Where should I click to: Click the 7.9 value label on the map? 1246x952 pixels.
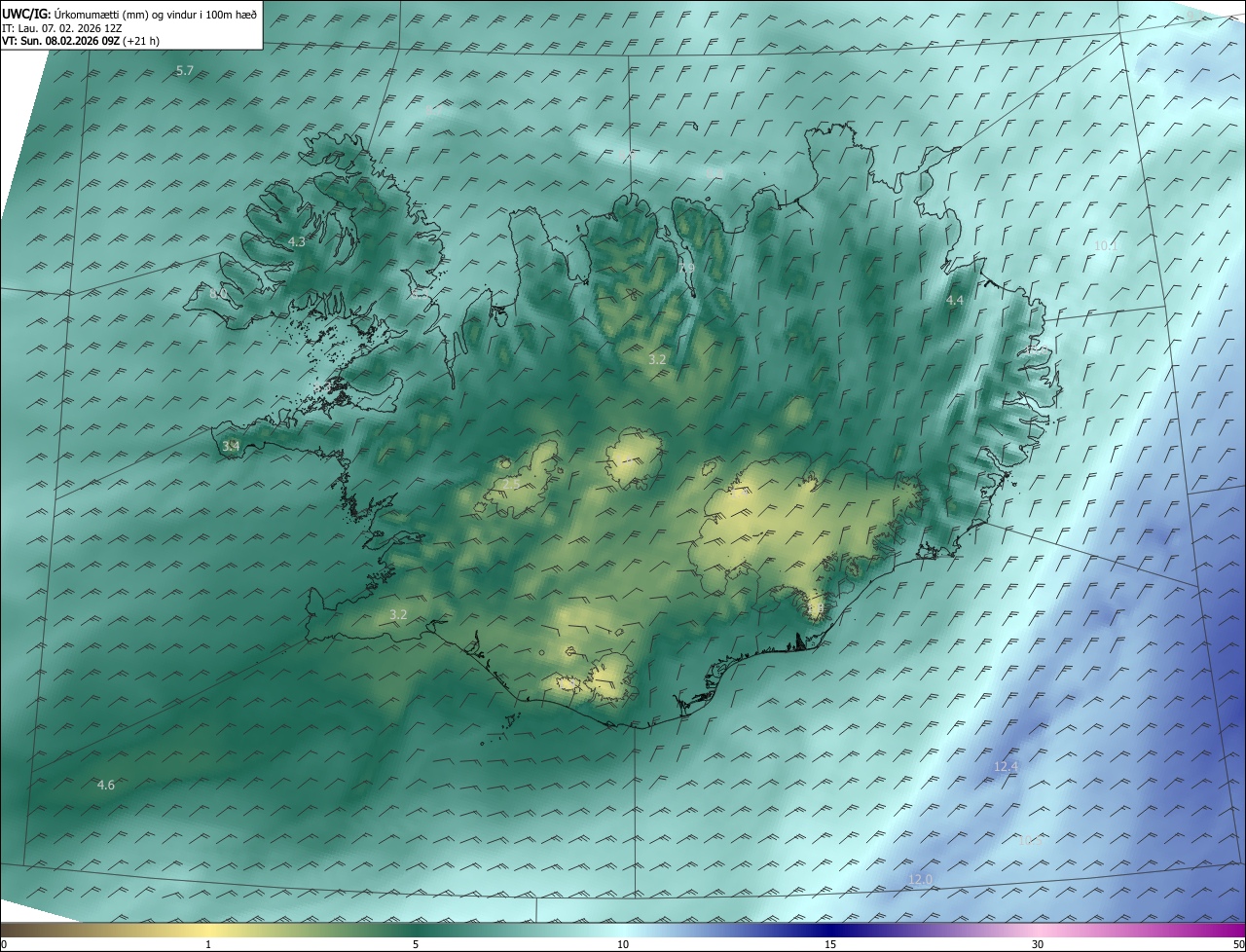[x=686, y=269]
